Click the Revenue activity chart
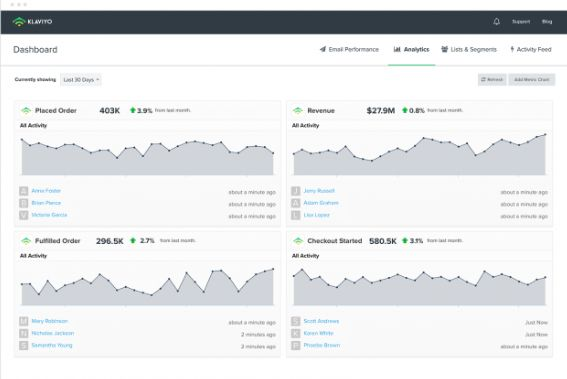 pos(419,156)
